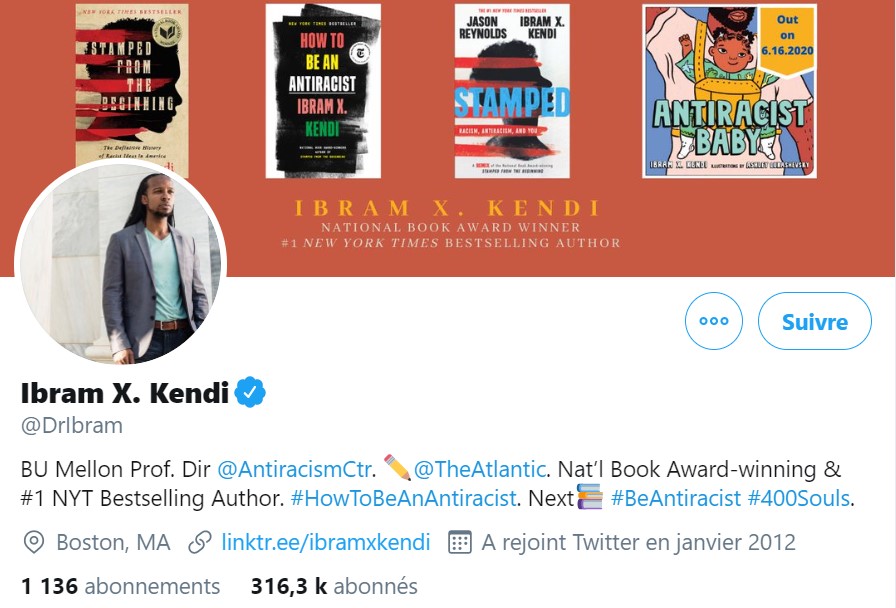The image size is (896, 608).
Task: Click the verified blue checkmark badge
Action: pos(250,392)
